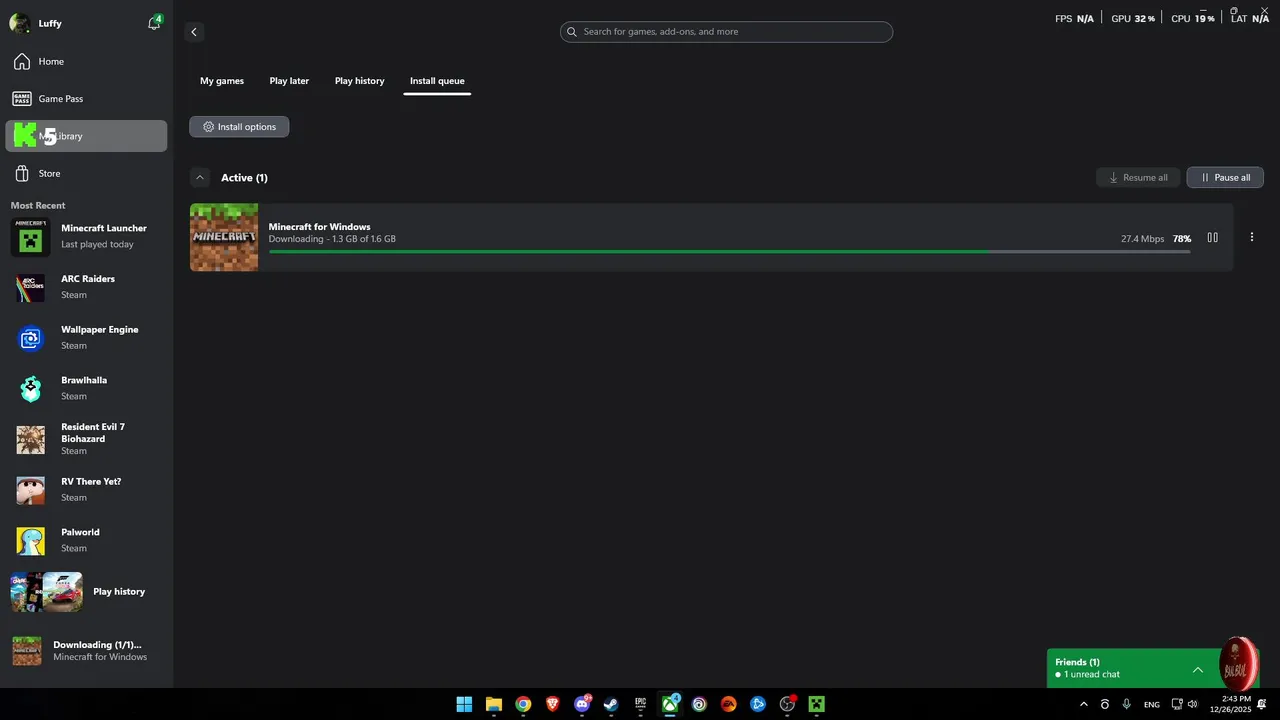The height and width of the screenshot is (720, 1280).
Task: Click the Pause all button
Action: click(x=1225, y=178)
